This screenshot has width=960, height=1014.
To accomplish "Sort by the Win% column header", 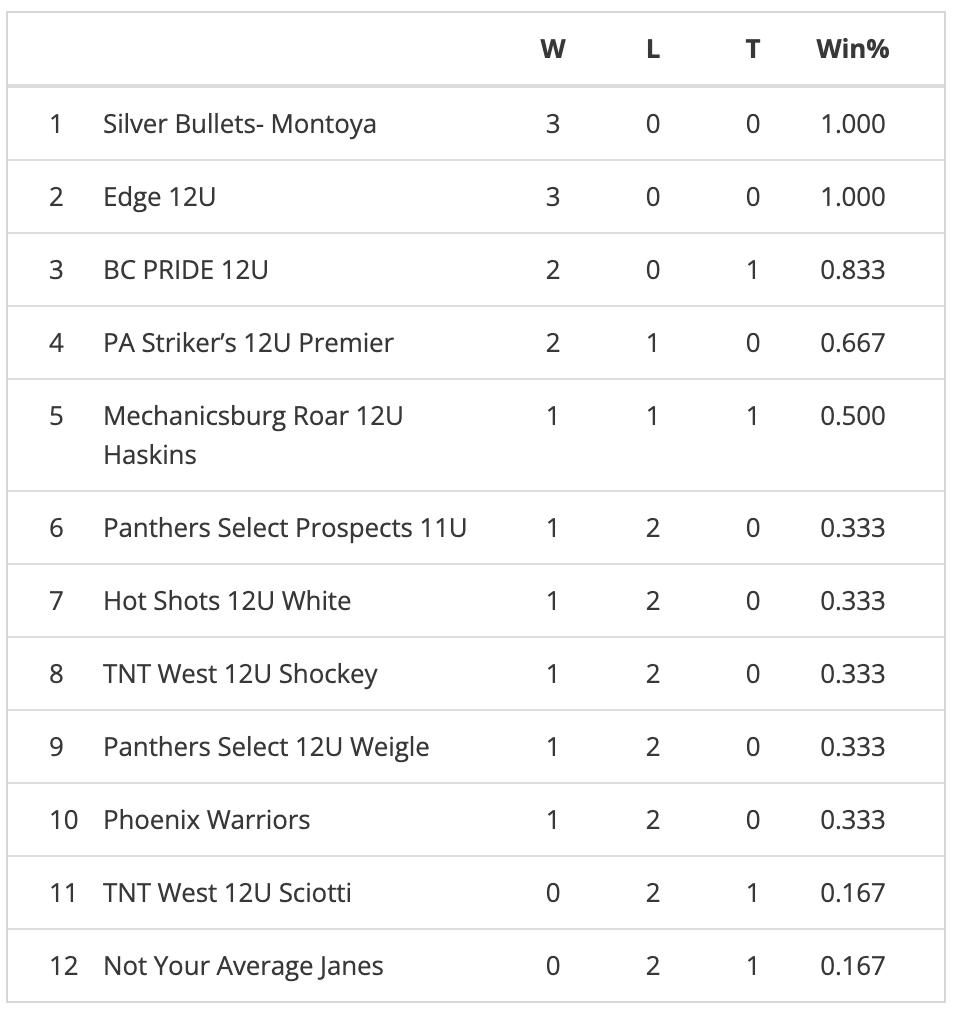I will 853,49.
